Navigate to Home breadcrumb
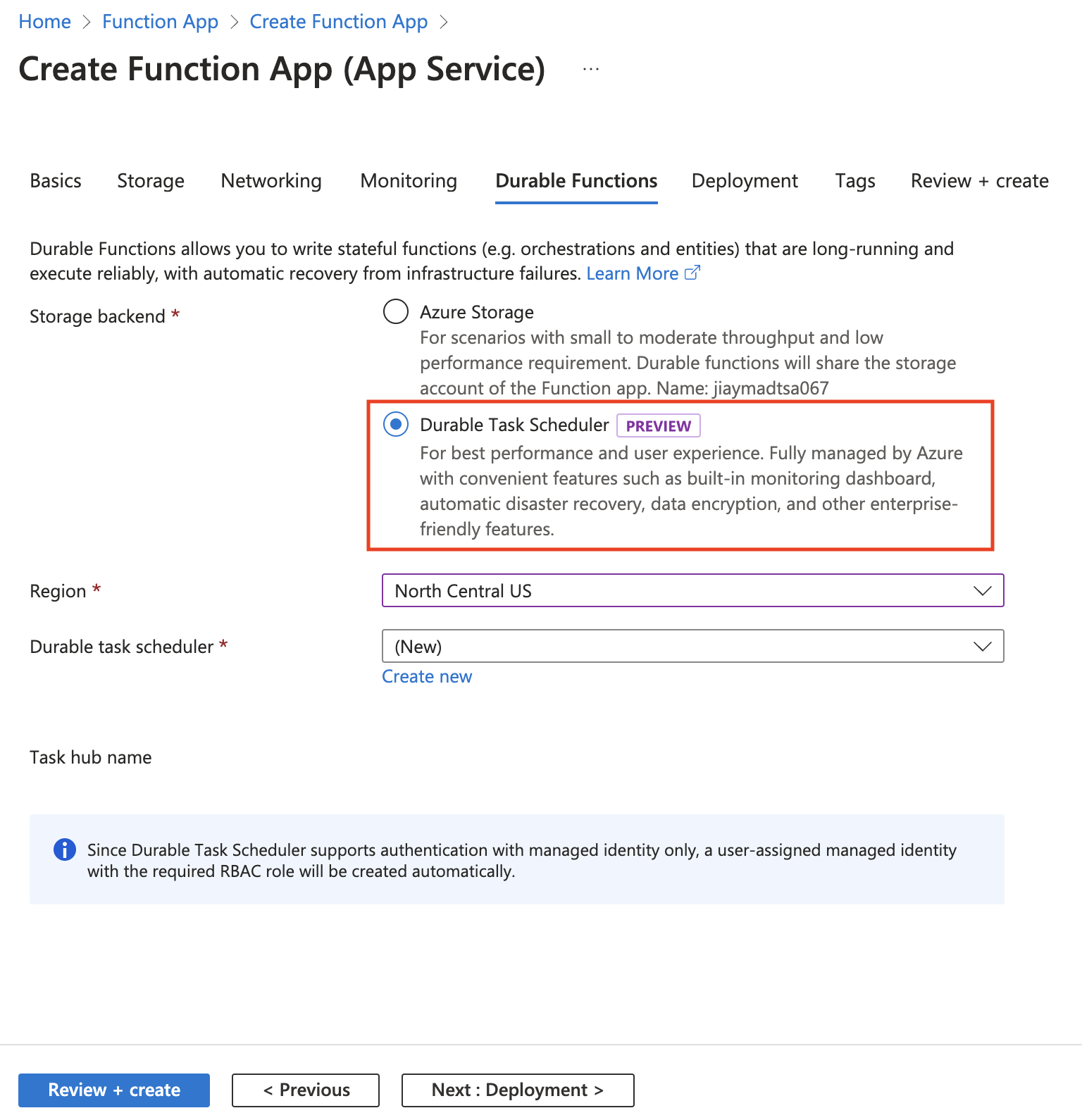This screenshot has height=1120, width=1082. [x=45, y=22]
